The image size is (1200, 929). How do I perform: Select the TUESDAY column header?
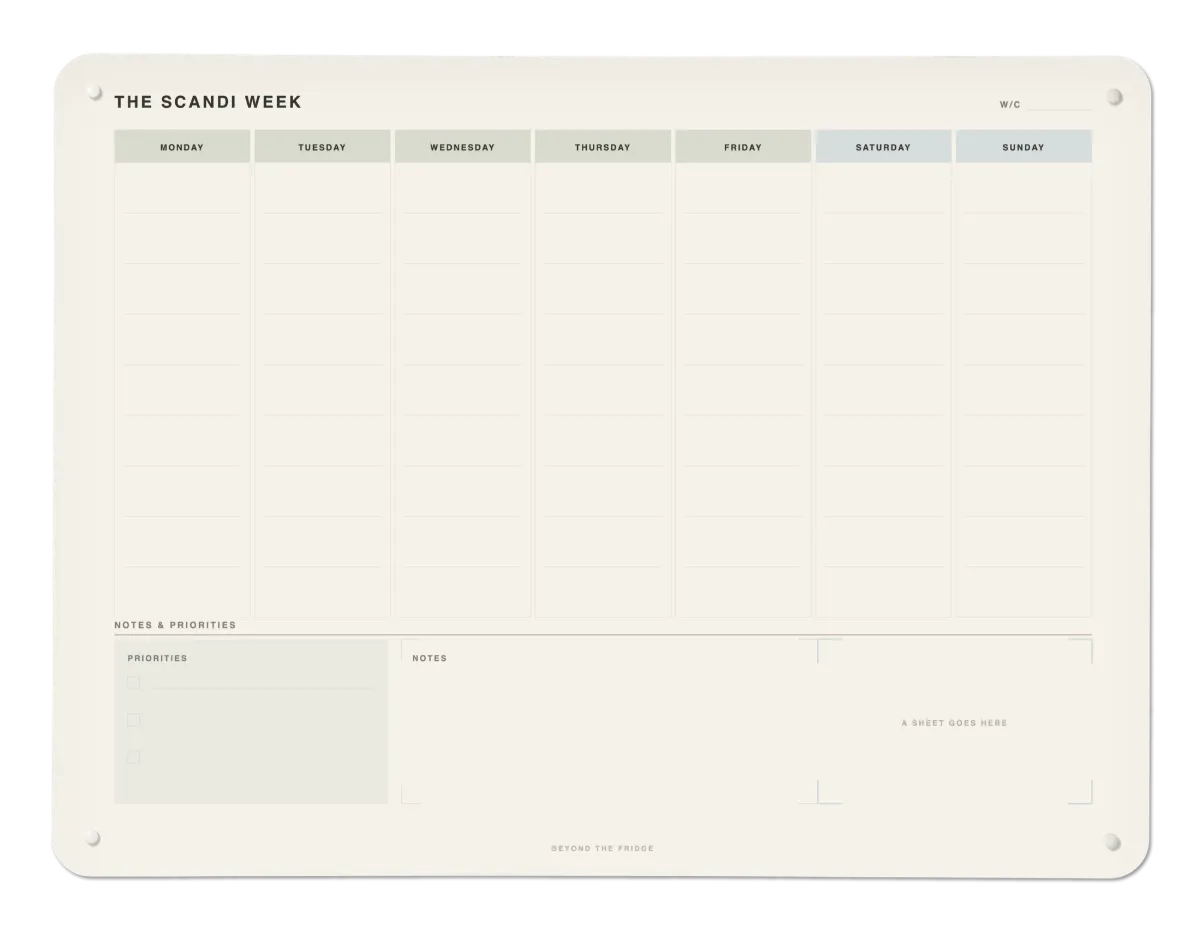click(322, 147)
